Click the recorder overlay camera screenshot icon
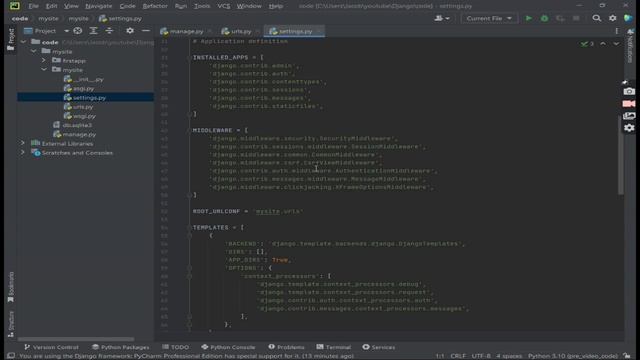Viewport: 640px width, 360px height. pos(629,91)
